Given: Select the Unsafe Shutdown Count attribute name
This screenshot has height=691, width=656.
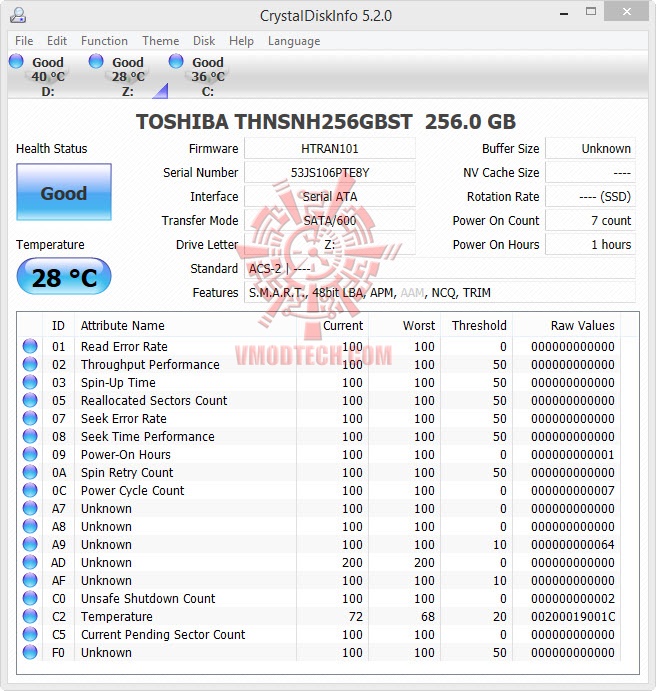Looking at the screenshot, I should [x=148, y=598].
